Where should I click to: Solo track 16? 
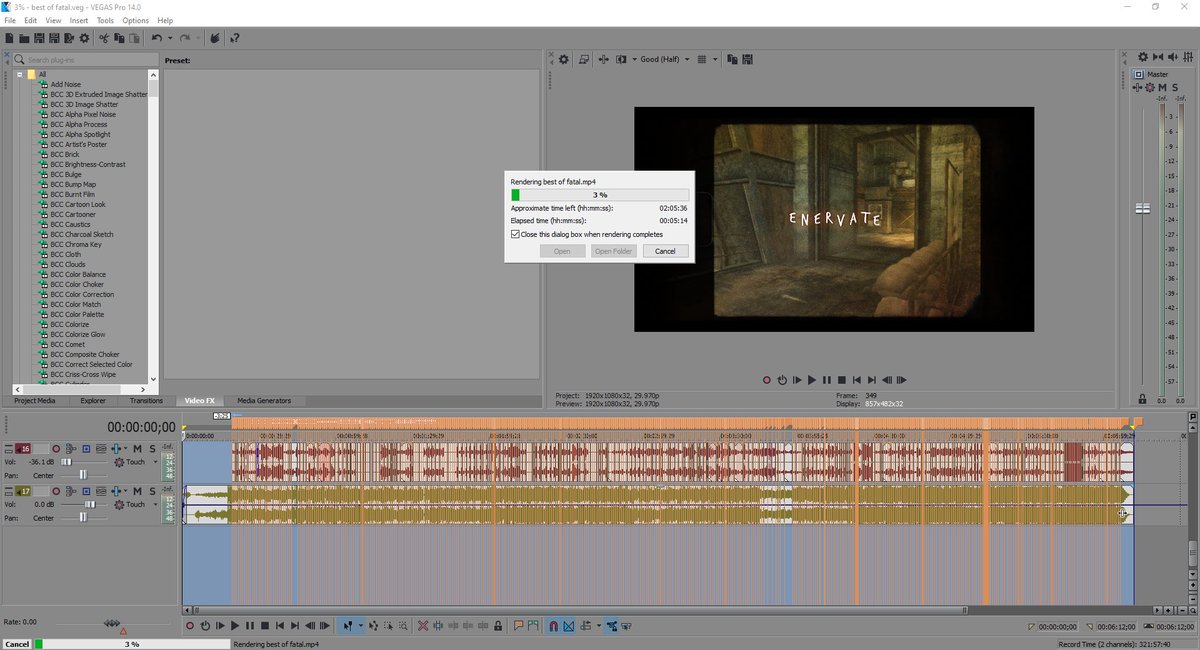pos(152,448)
